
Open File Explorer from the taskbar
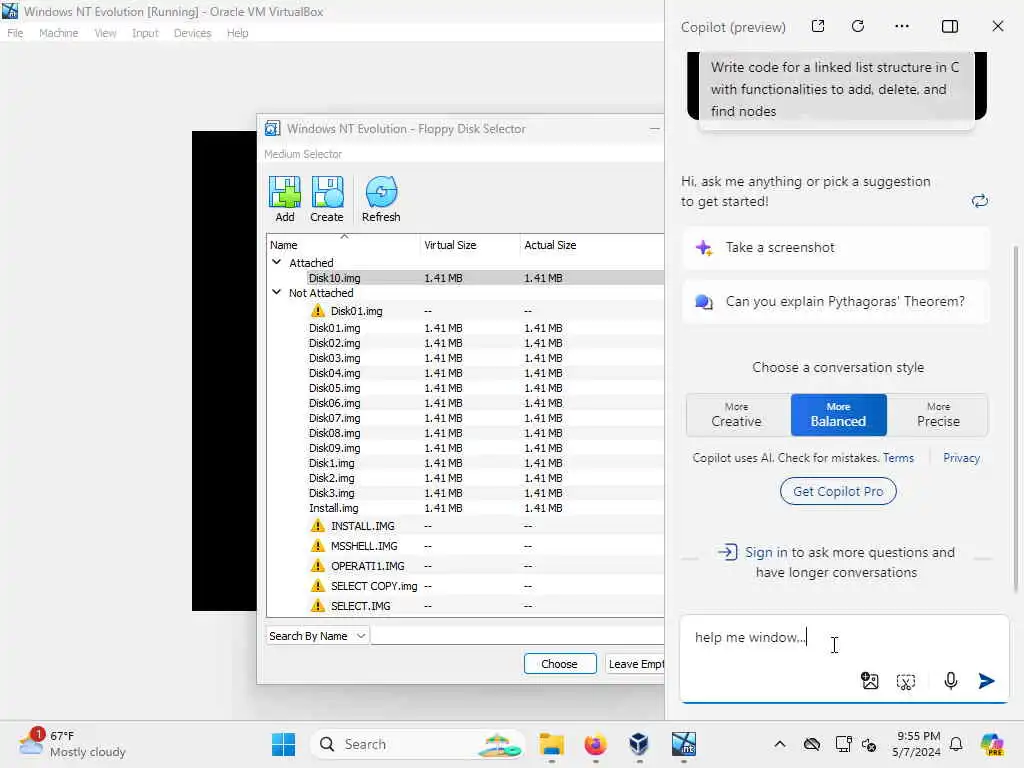point(551,744)
